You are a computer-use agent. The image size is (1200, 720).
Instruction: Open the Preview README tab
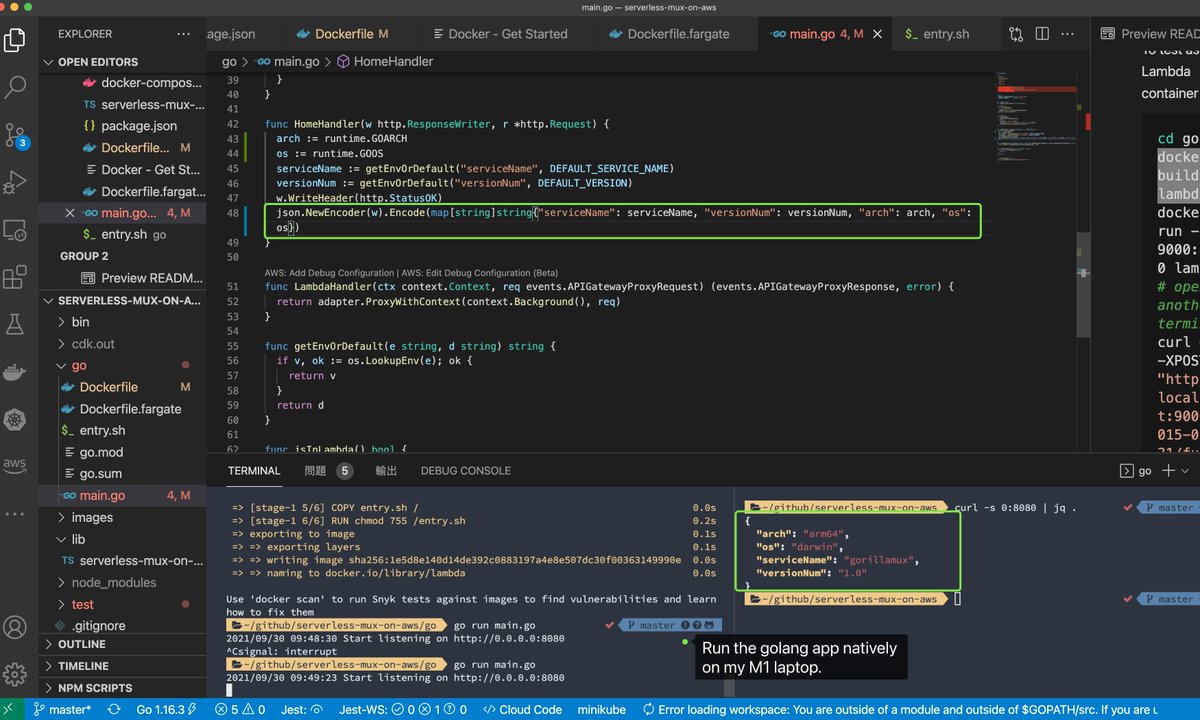1150,34
